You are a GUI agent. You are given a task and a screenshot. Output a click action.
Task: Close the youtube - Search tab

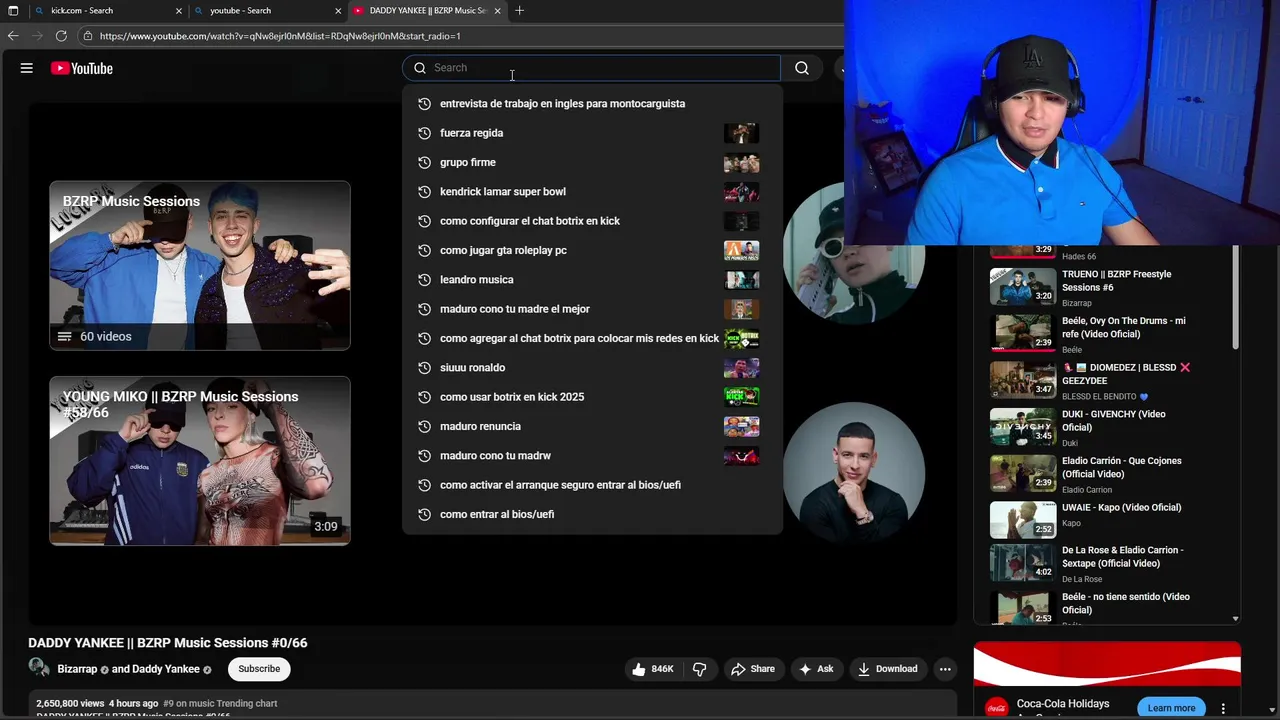click(x=339, y=11)
